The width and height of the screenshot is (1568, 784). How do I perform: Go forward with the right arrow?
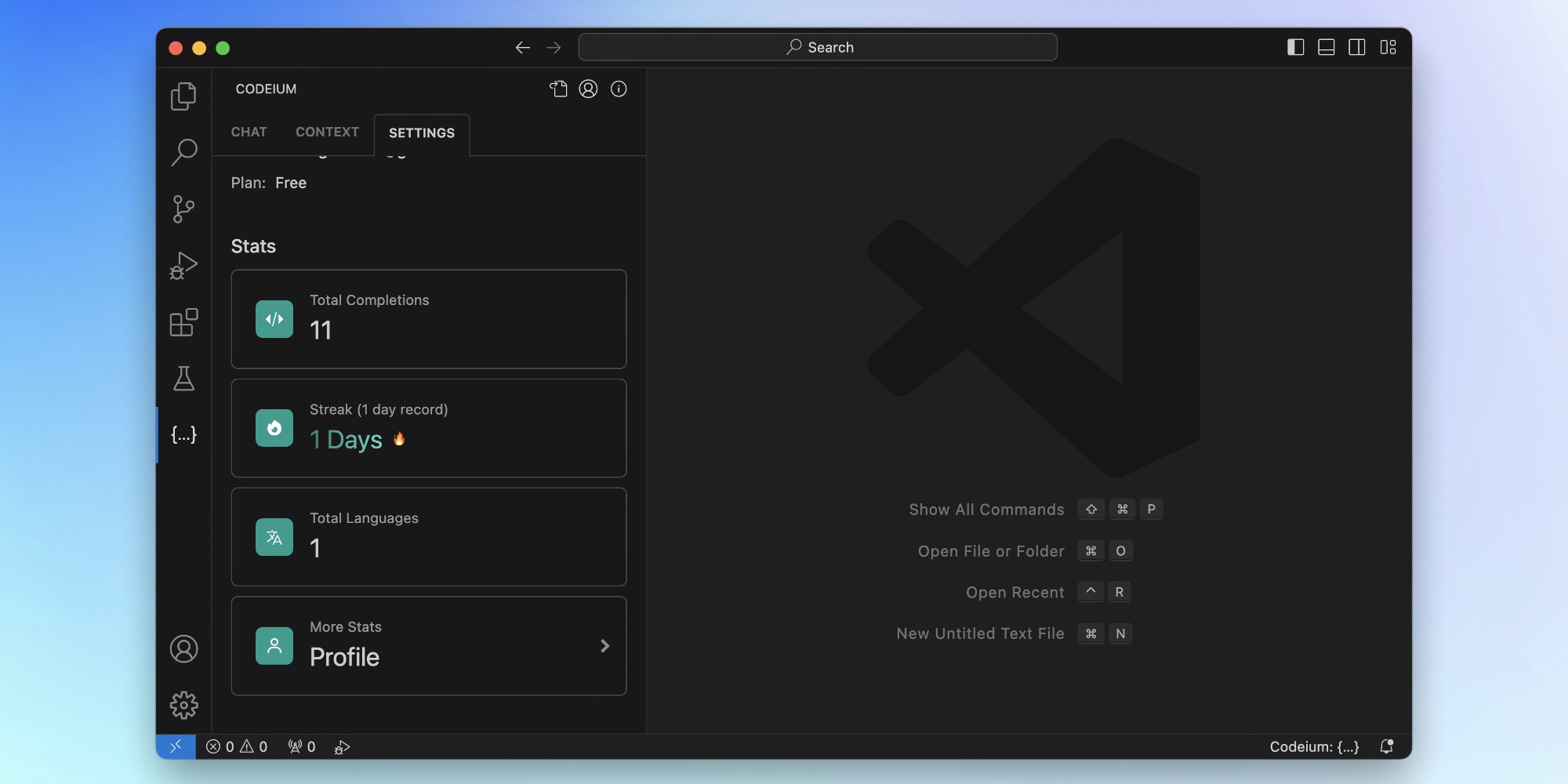pos(554,48)
